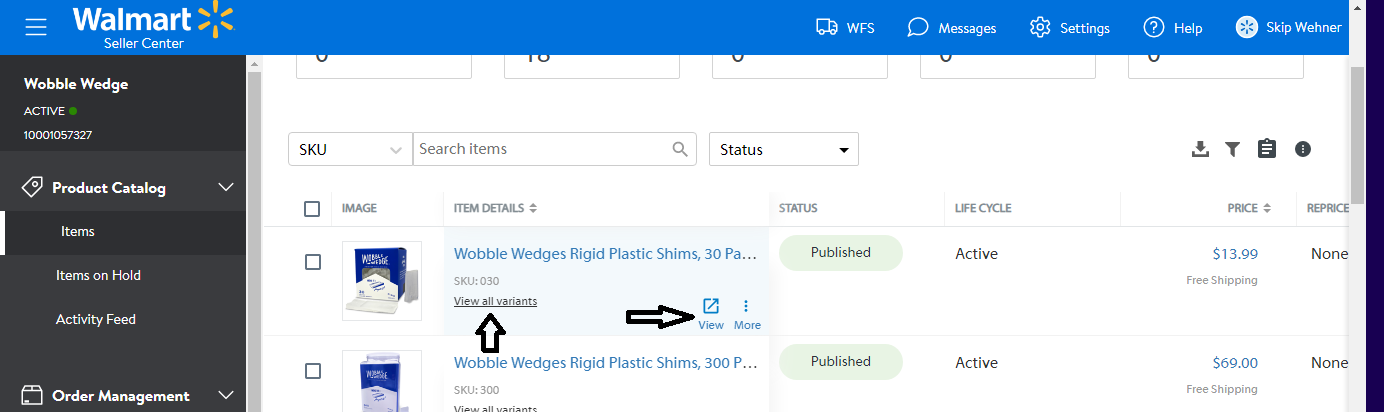Click Published status of 300 Pack
Image resolution: width=1384 pixels, height=412 pixels.
point(841,361)
